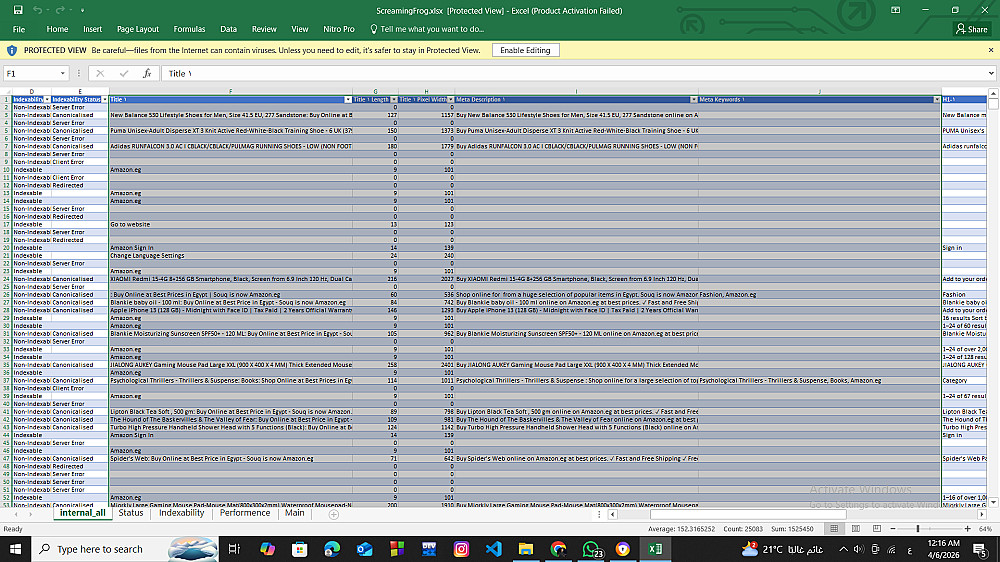The width and height of the screenshot is (1000, 562).
Task: Click the Type here to search taskbar box
Action: click(x=125, y=549)
